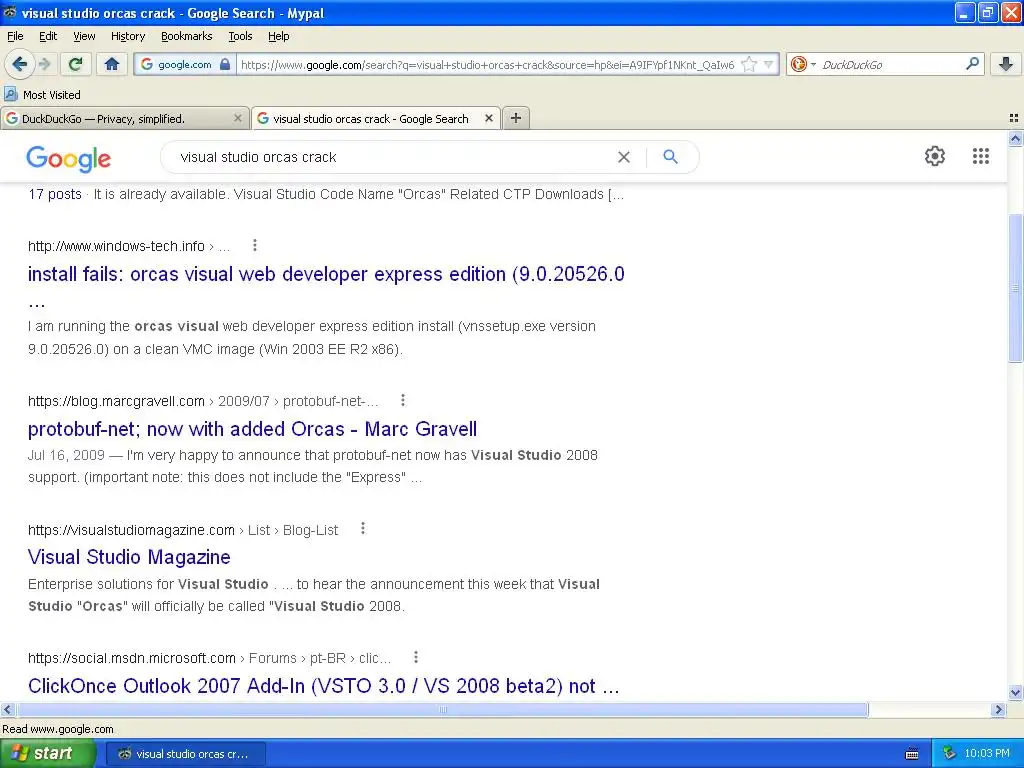Open options dots for visualstudiomagazine.com result
1024x768 pixels.
(363, 529)
